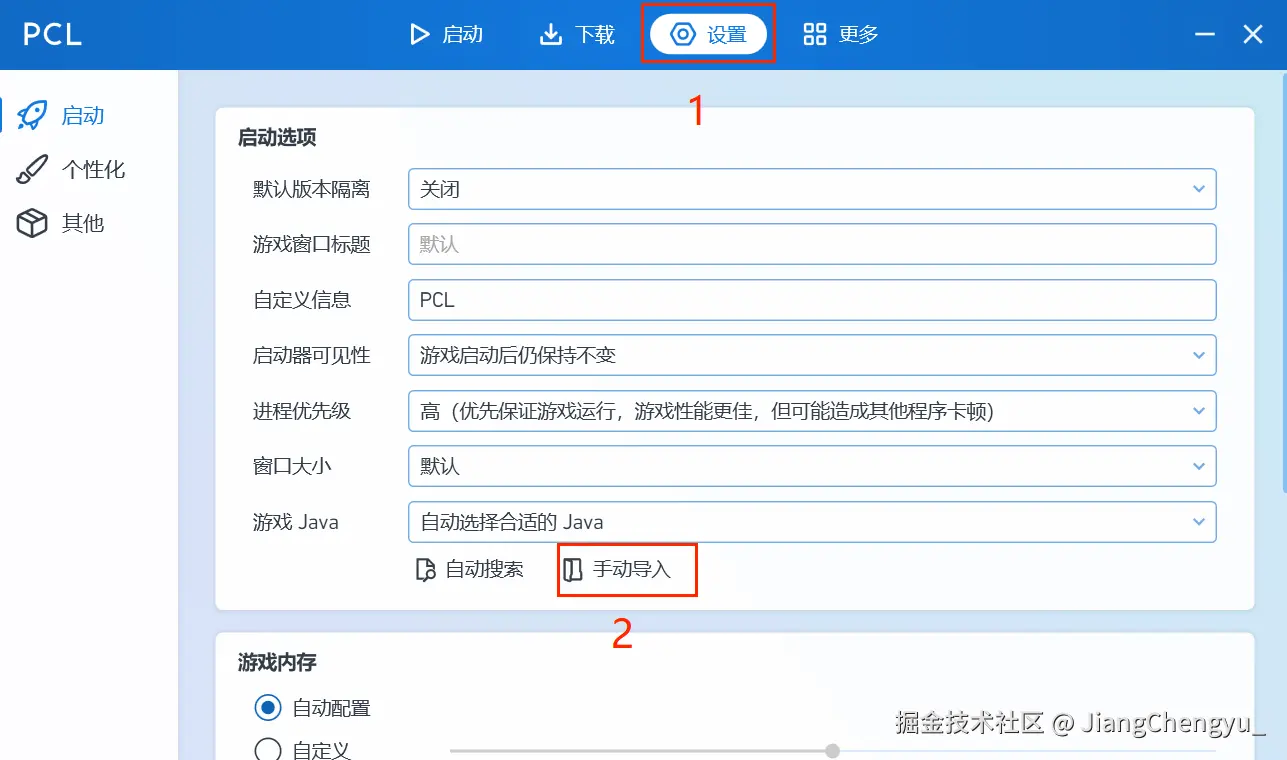Image resolution: width=1287 pixels, height=760 pixels.
Task: Click the 自动搜索 file search icon
Action: point(425,570)
